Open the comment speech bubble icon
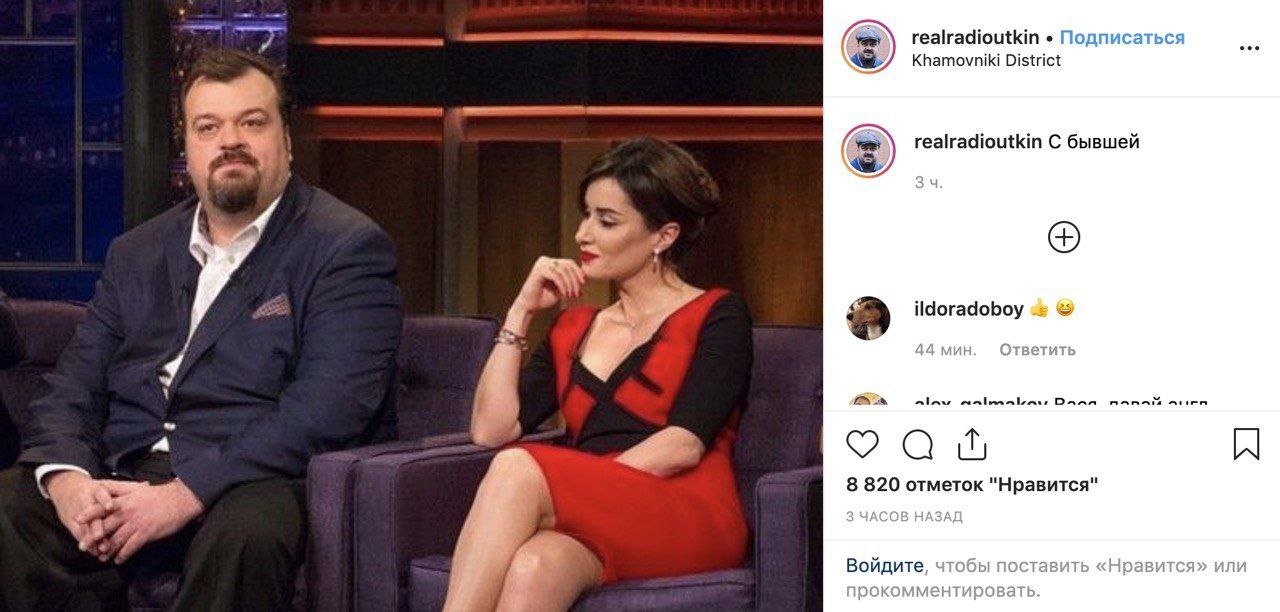The image size is (1280, 612). pos(917,444)
